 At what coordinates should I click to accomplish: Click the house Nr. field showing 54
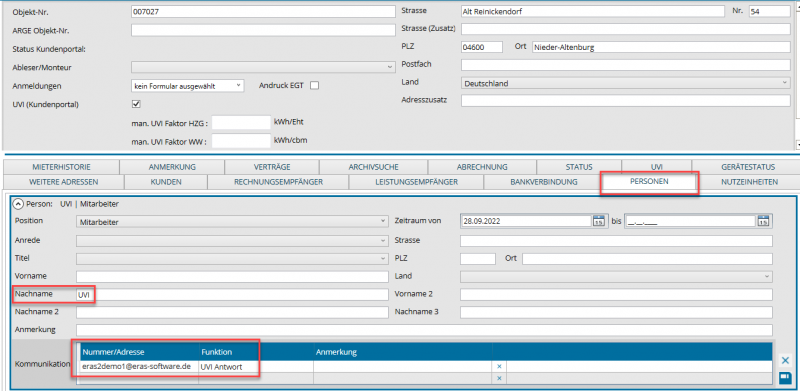[x=769, y=11]
